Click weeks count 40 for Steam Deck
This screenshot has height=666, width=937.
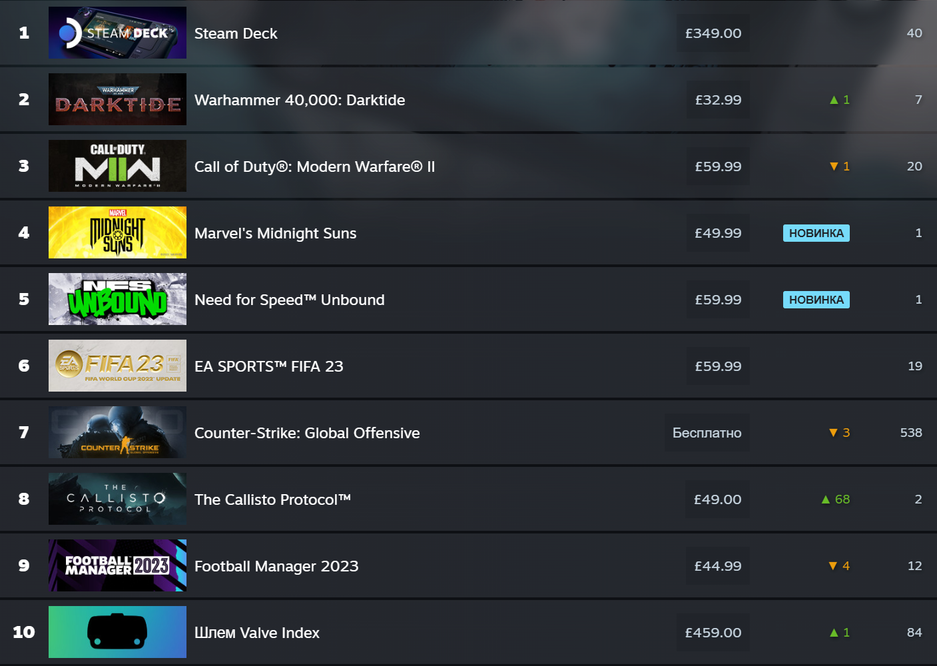coord(914,33)
